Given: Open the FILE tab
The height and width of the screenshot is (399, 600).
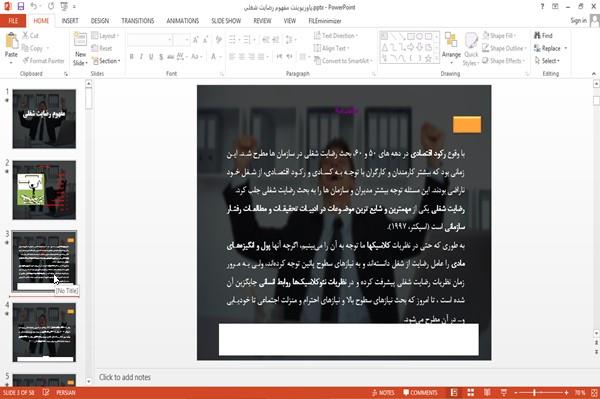Looking at the screenshot, I should coord(13,21).
